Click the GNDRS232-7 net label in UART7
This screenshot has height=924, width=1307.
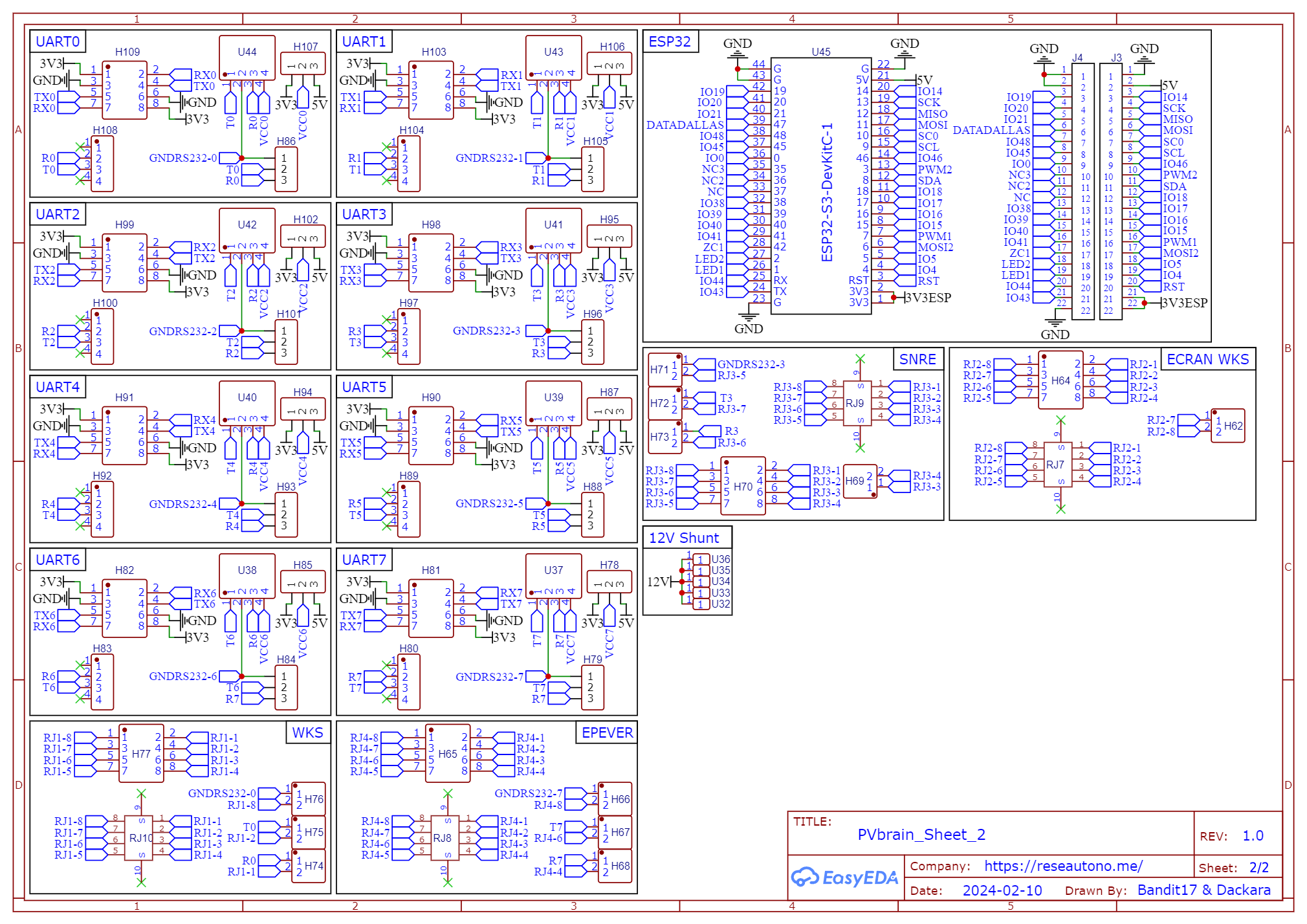(x=490, y=677)
